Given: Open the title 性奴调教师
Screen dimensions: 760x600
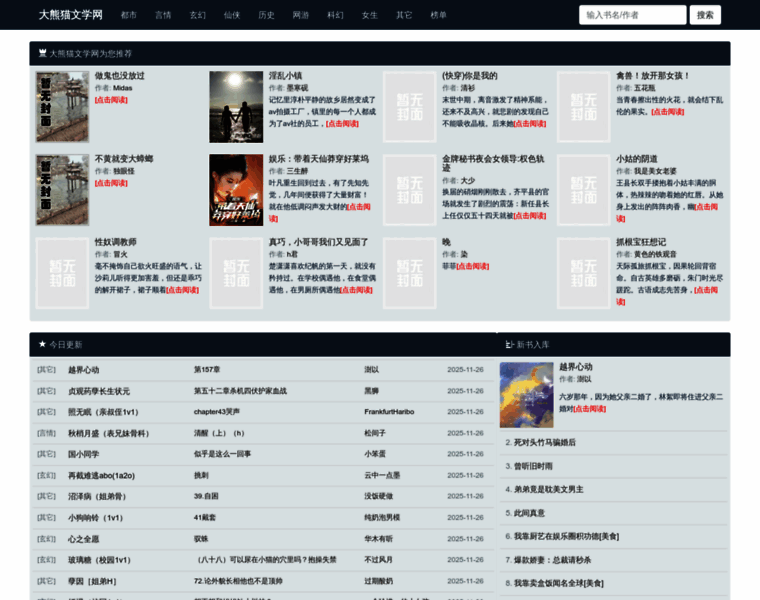Looking at the screenshot, I should pos(115,242).
